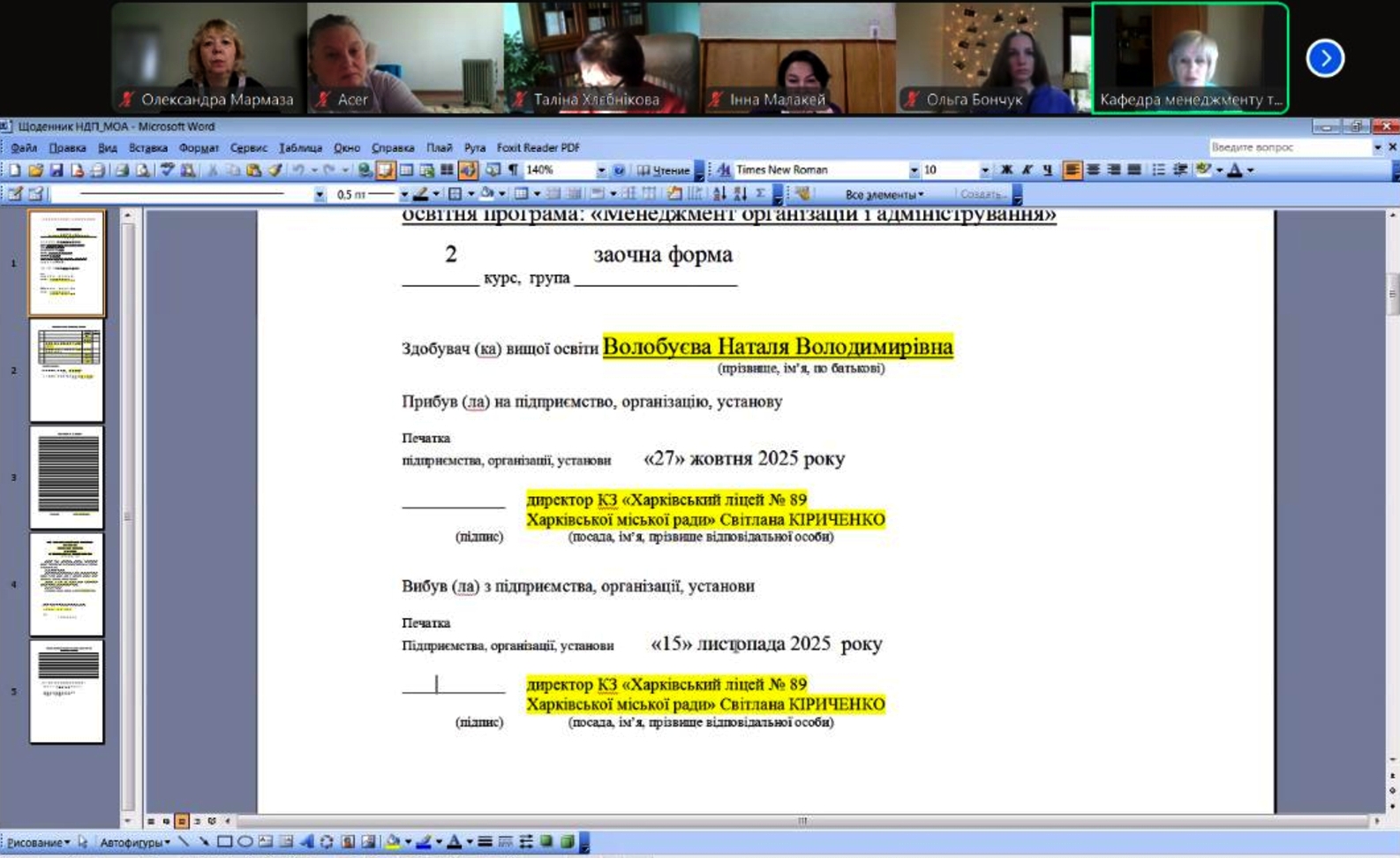
Task: Toggle Bold (Ж) formatting
Action: (1006, 170)
